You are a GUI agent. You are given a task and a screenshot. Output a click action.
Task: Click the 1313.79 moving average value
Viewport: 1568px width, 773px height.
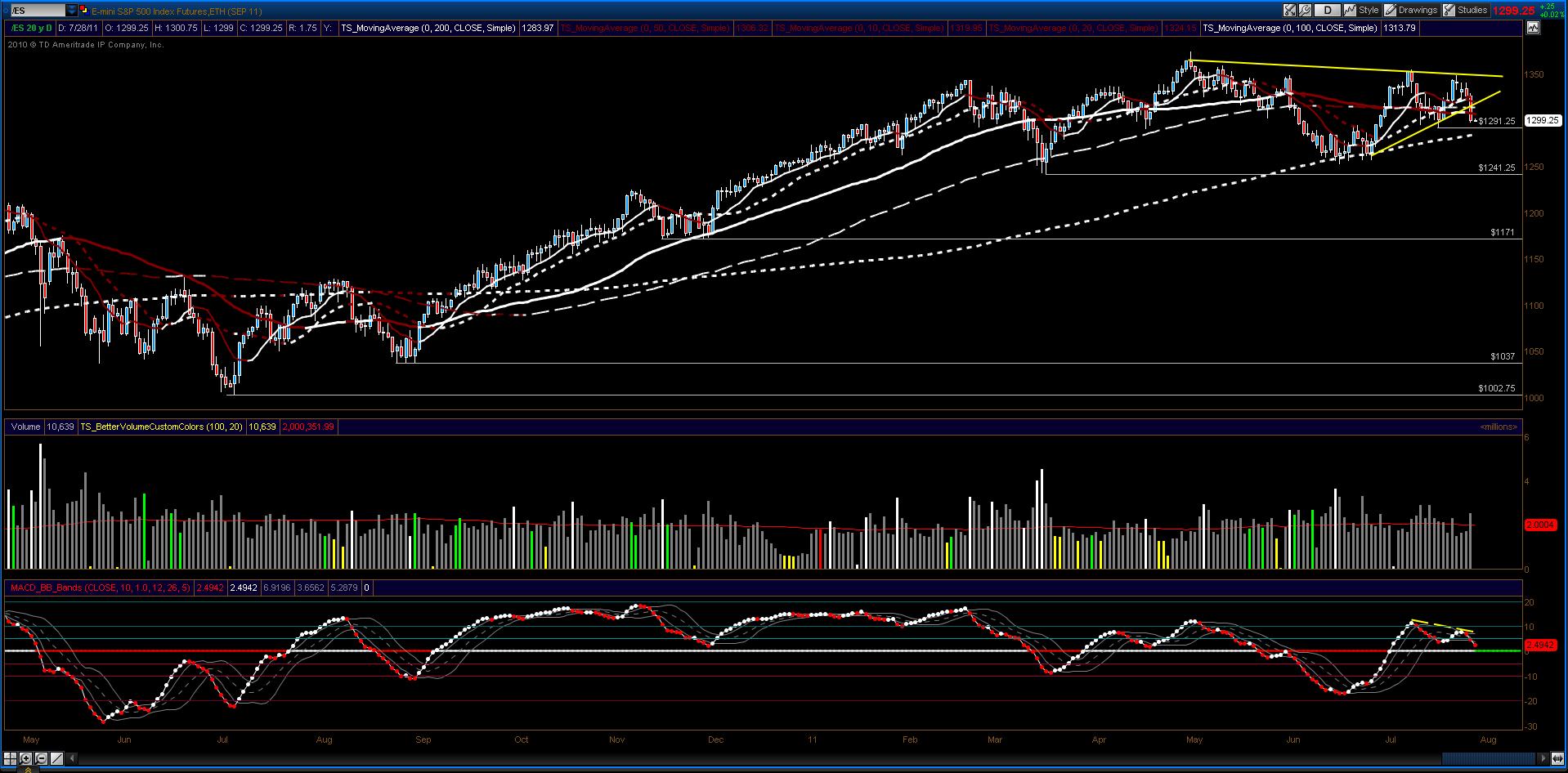pyautogui.click(x=1400, y=28)
